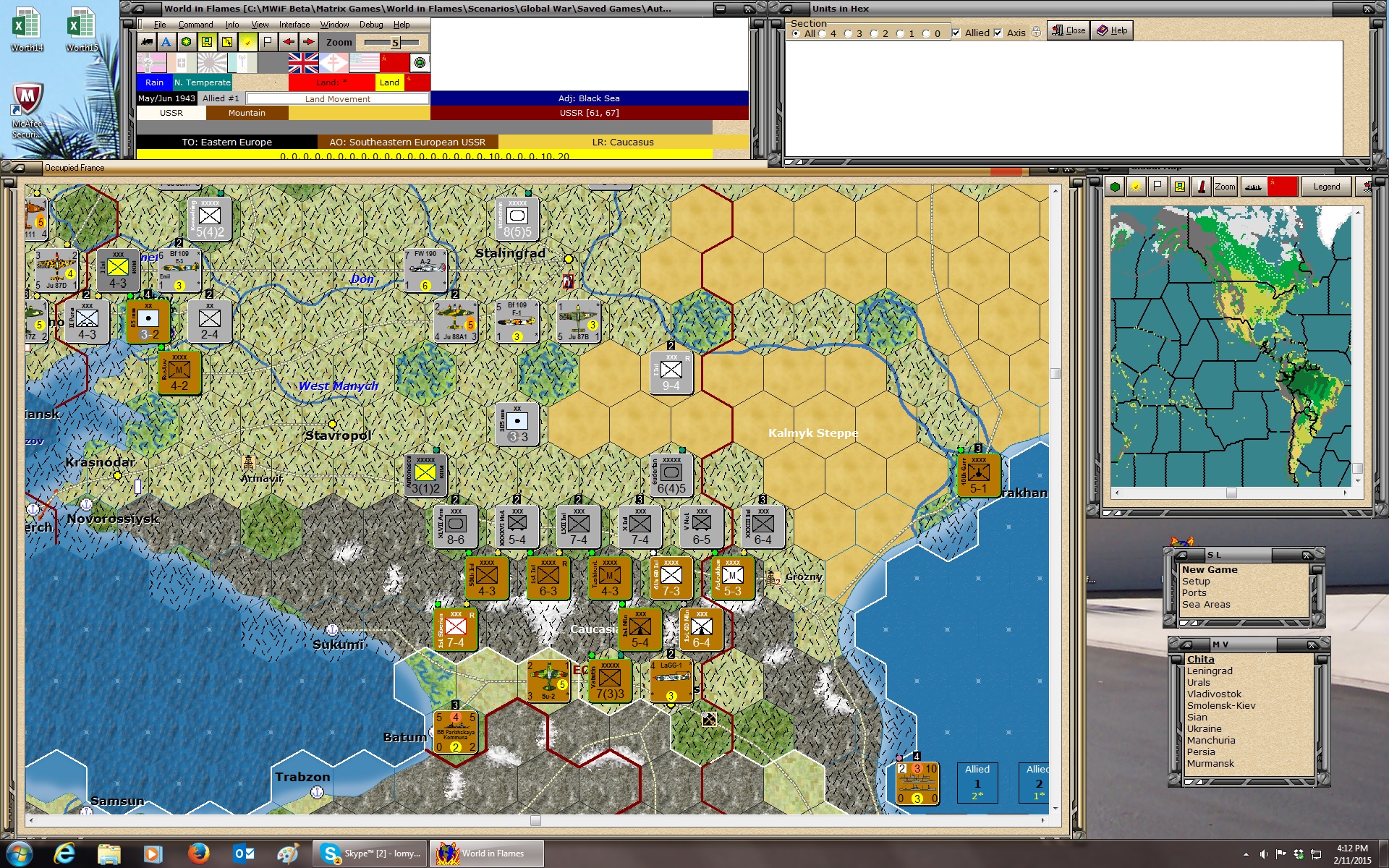Select Leningrad in the M V list

click(x=1210, y=671)
